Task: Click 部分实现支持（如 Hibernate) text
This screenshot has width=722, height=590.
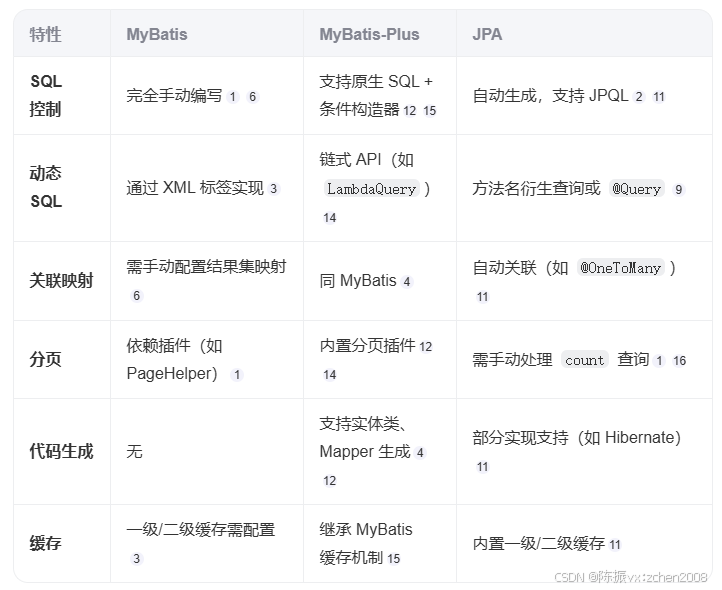Action: click(576, 438)
